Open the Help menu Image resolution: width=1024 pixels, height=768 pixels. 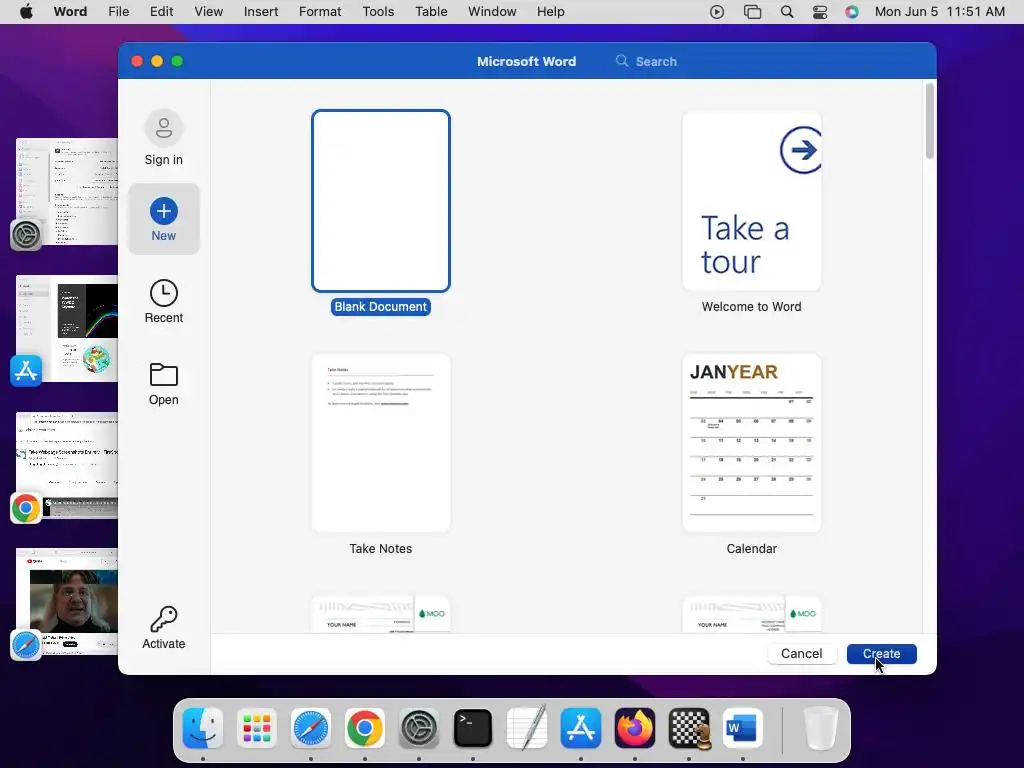click(551, 12)
